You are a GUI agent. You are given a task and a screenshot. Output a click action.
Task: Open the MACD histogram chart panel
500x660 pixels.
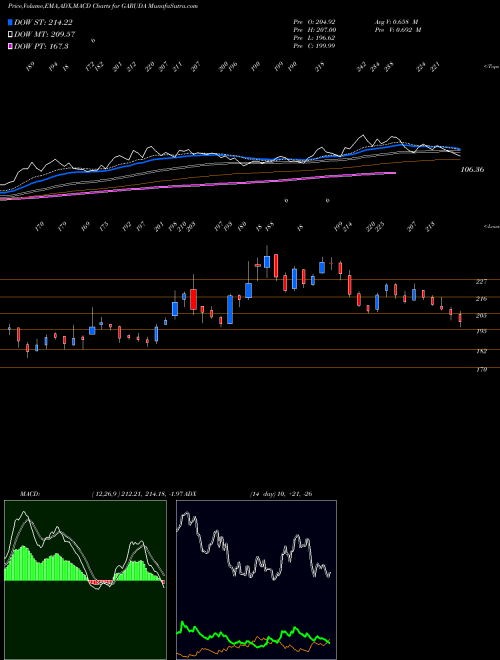[x=85, y=580]
